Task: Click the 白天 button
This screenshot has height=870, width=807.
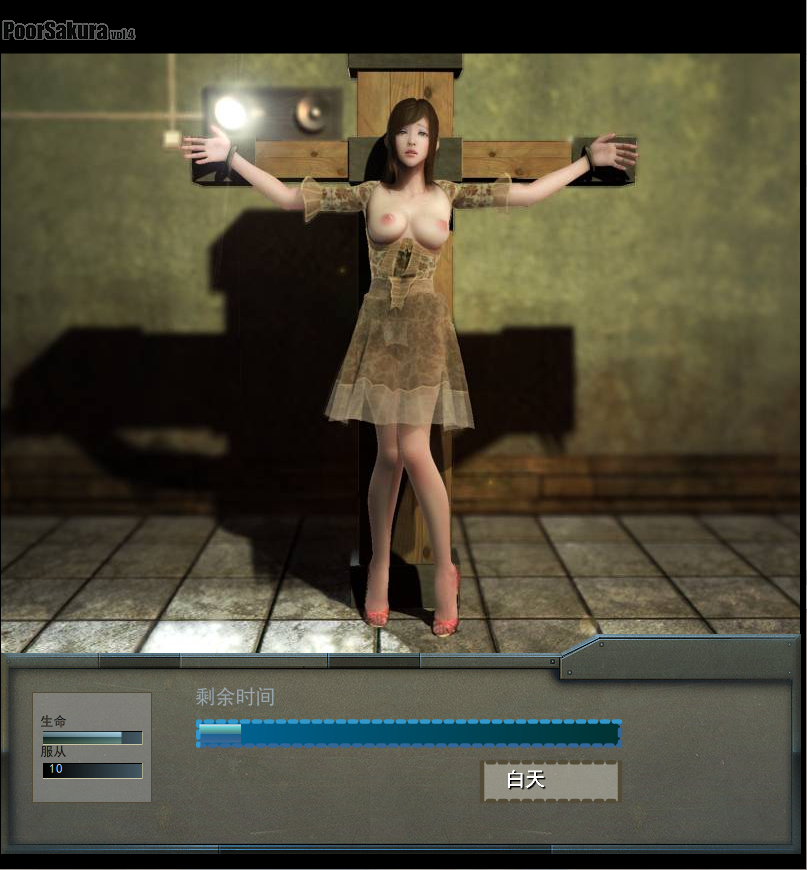Action: coord(551,780)
